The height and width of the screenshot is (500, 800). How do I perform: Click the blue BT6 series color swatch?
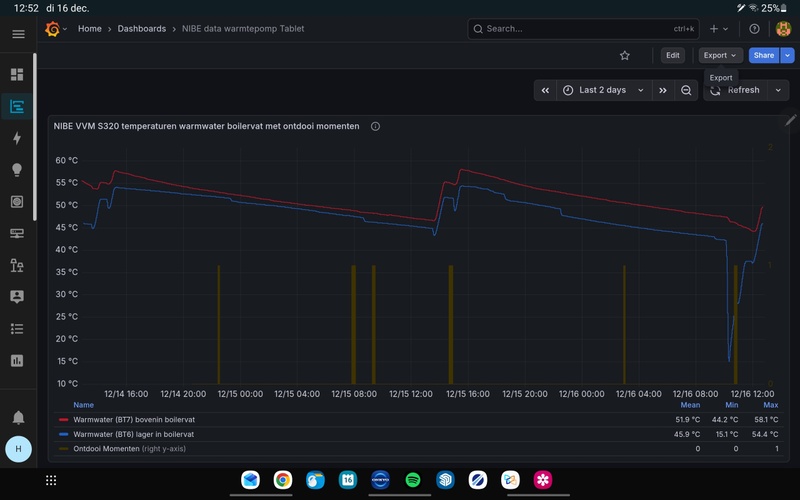click(x=64, y=435)
